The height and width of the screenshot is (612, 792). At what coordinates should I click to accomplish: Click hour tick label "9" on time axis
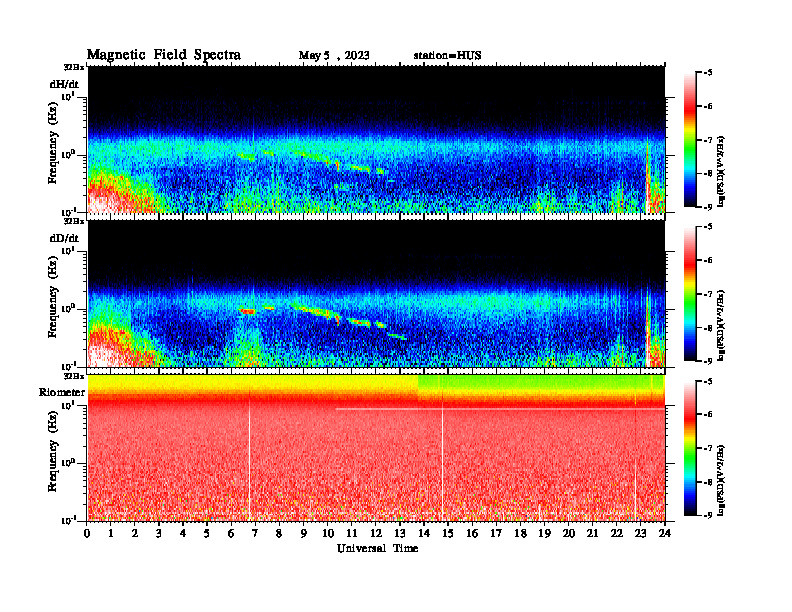[304, 534]
